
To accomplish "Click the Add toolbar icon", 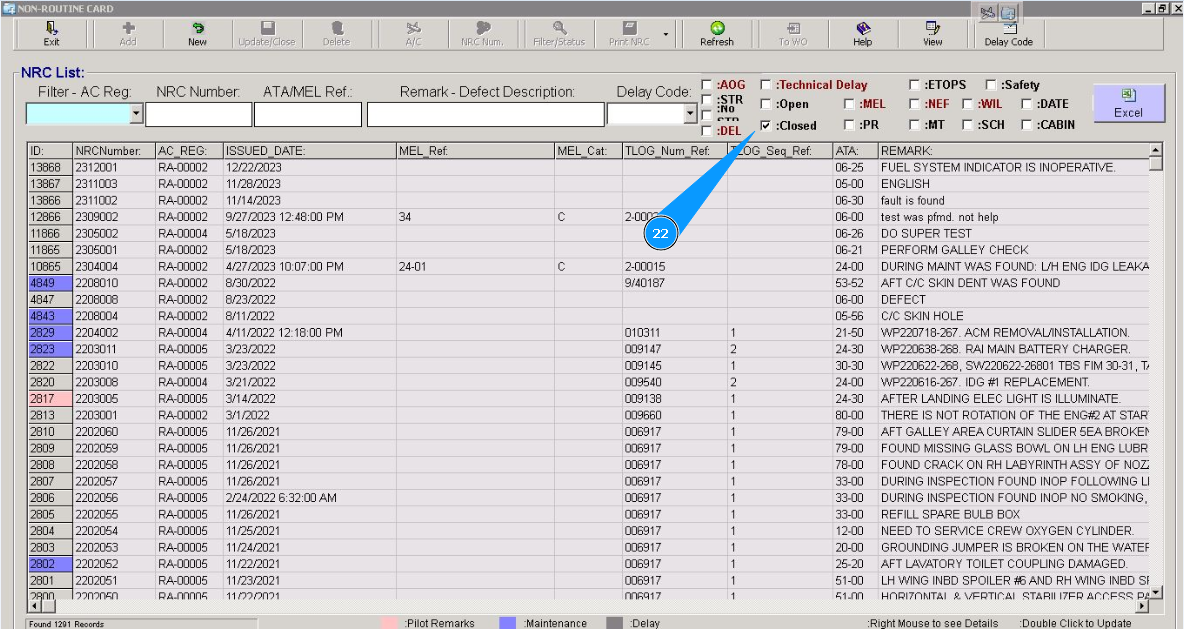I will (128, 34).
